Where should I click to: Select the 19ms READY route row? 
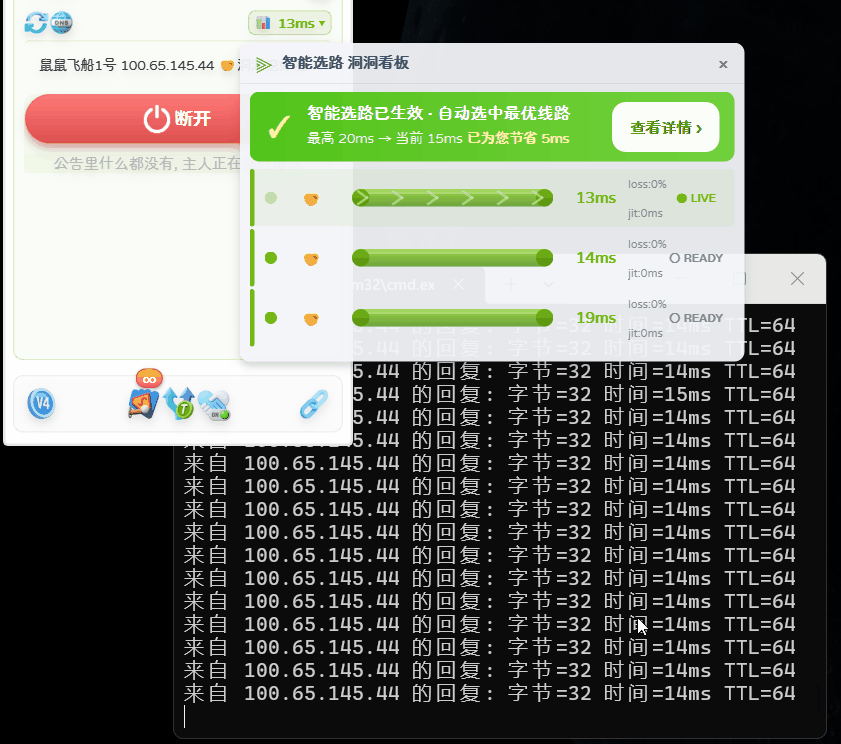pyautogui.click(x=492, y=318)
